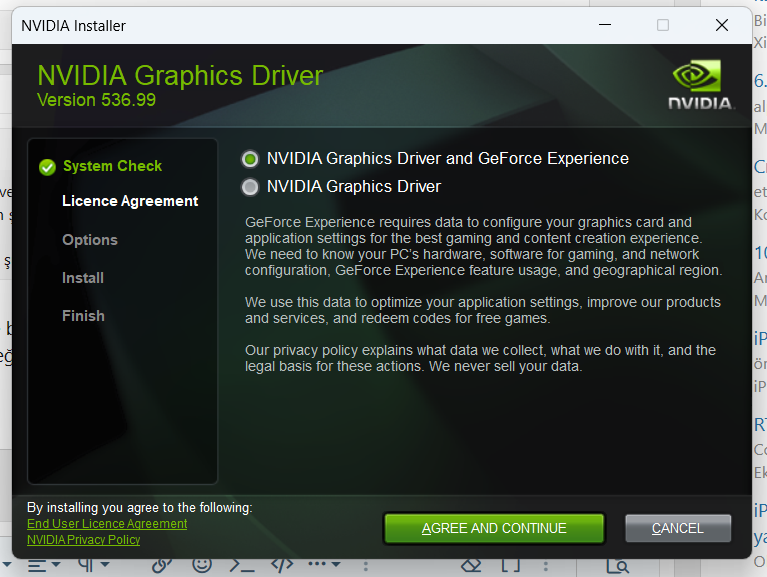767x577 pixels.
Task: Select the System Check step label
Action: click(x=113, y=166)
